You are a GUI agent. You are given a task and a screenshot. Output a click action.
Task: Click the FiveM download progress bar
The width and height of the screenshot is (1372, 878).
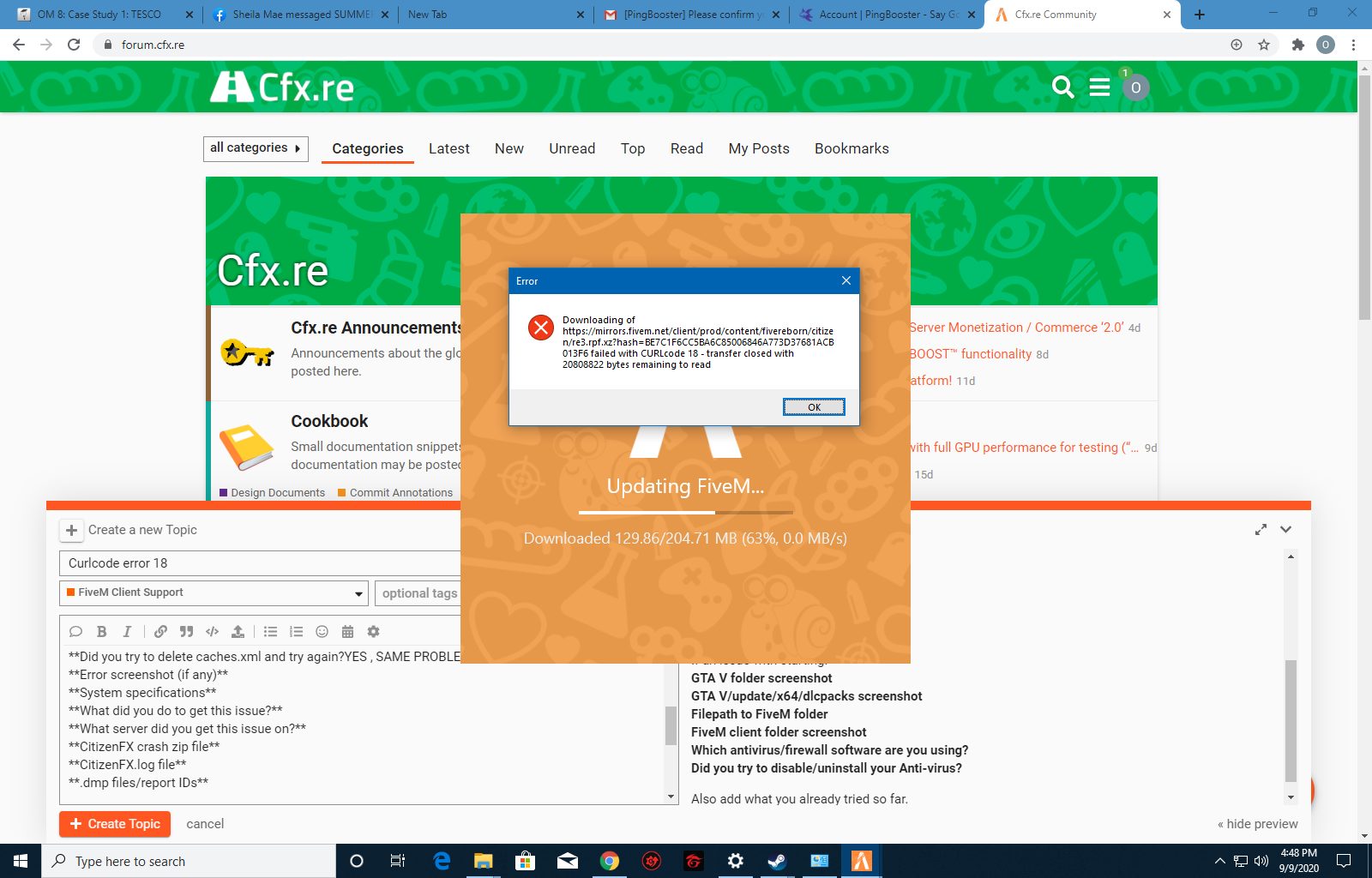pos(684,512)
